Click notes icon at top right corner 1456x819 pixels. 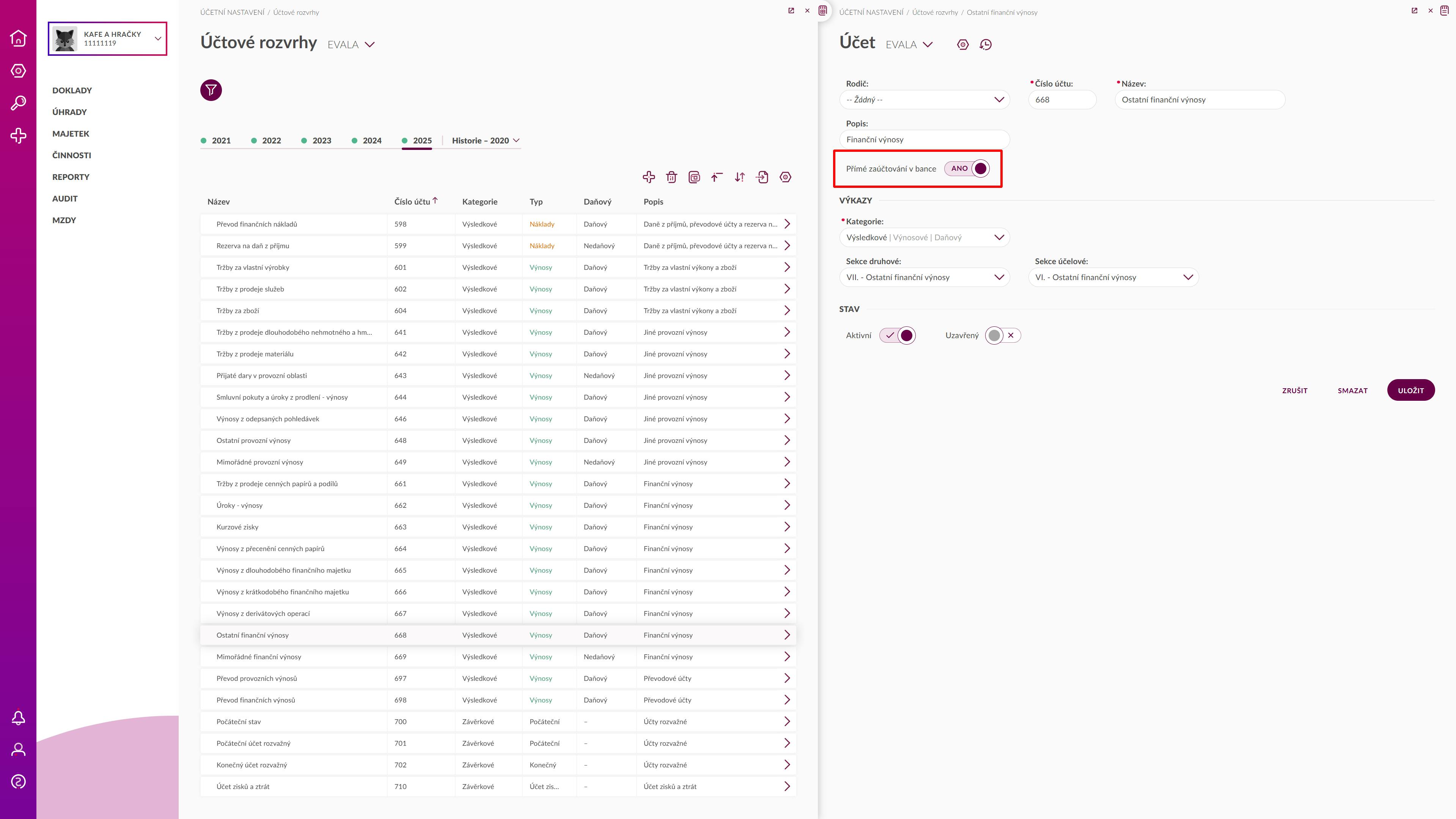coord(1445,10)
